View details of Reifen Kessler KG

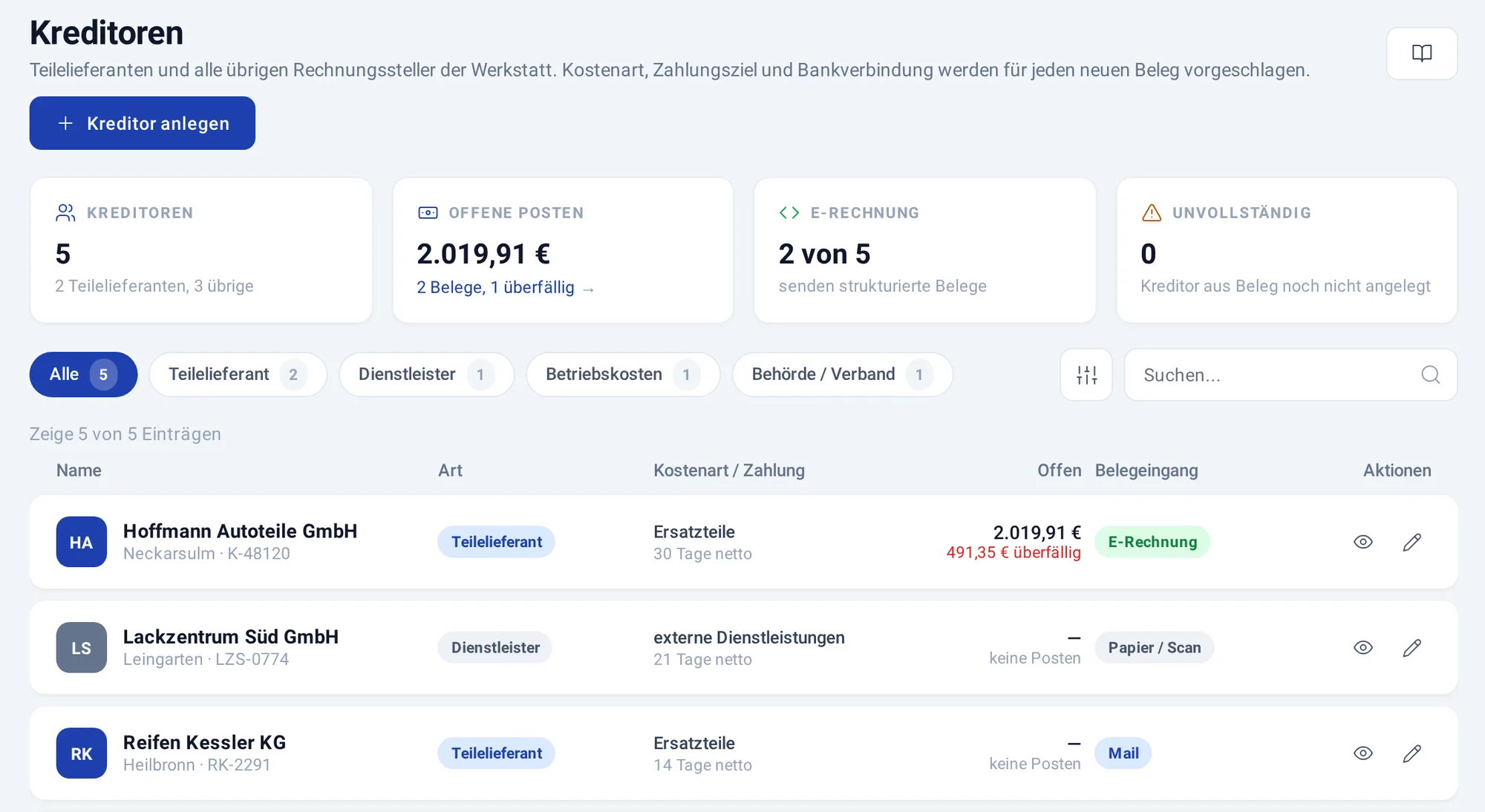[x=1362, y=753]
